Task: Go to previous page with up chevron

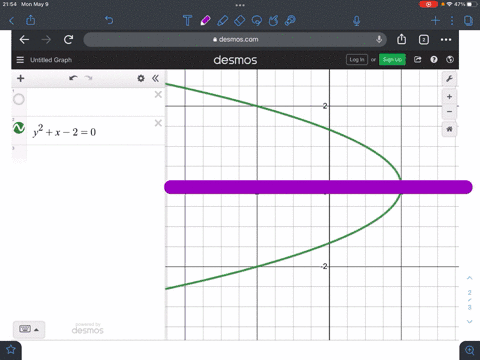Action: click(470, 278)
